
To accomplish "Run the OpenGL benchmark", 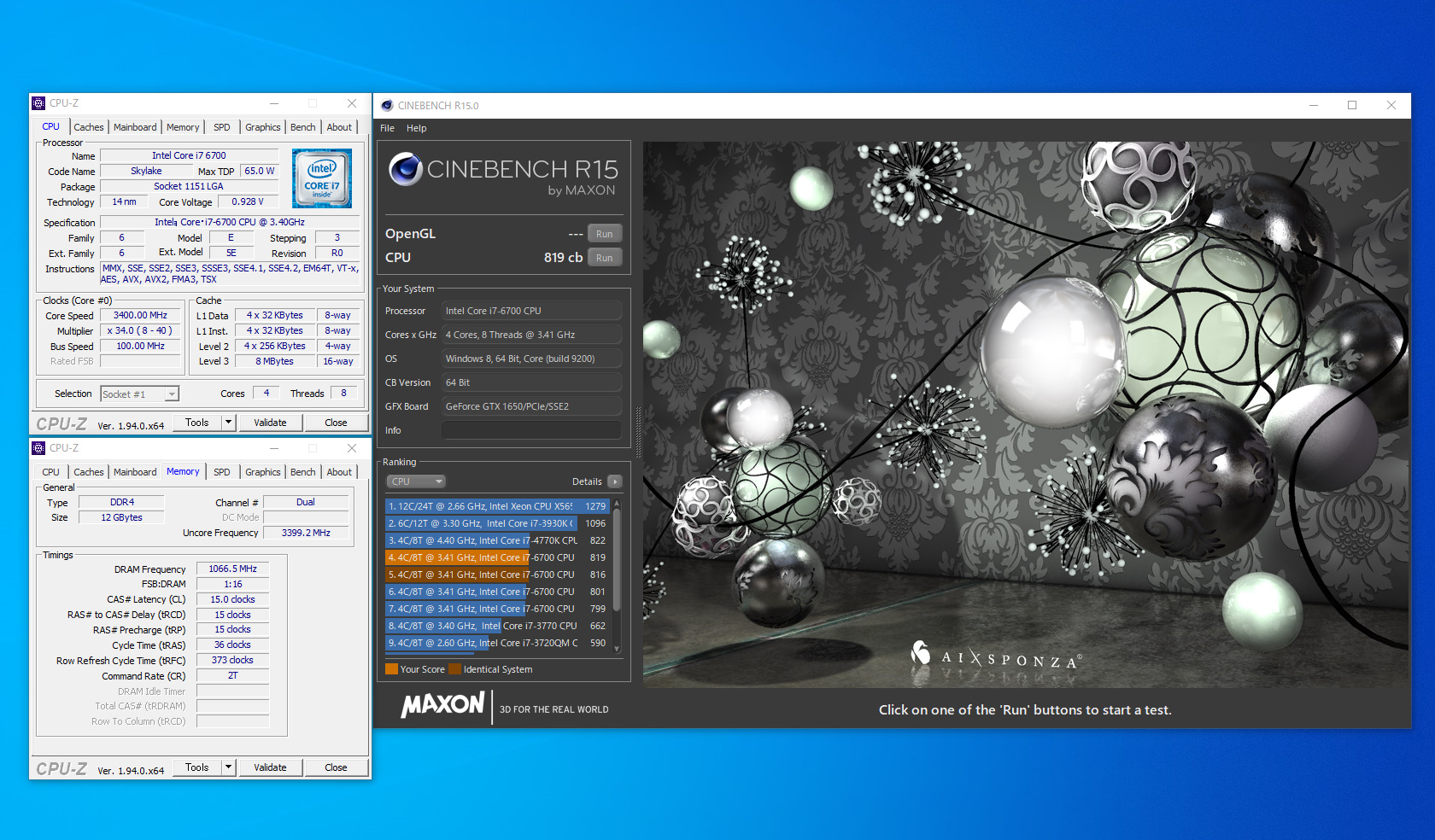I will point(605,234).
